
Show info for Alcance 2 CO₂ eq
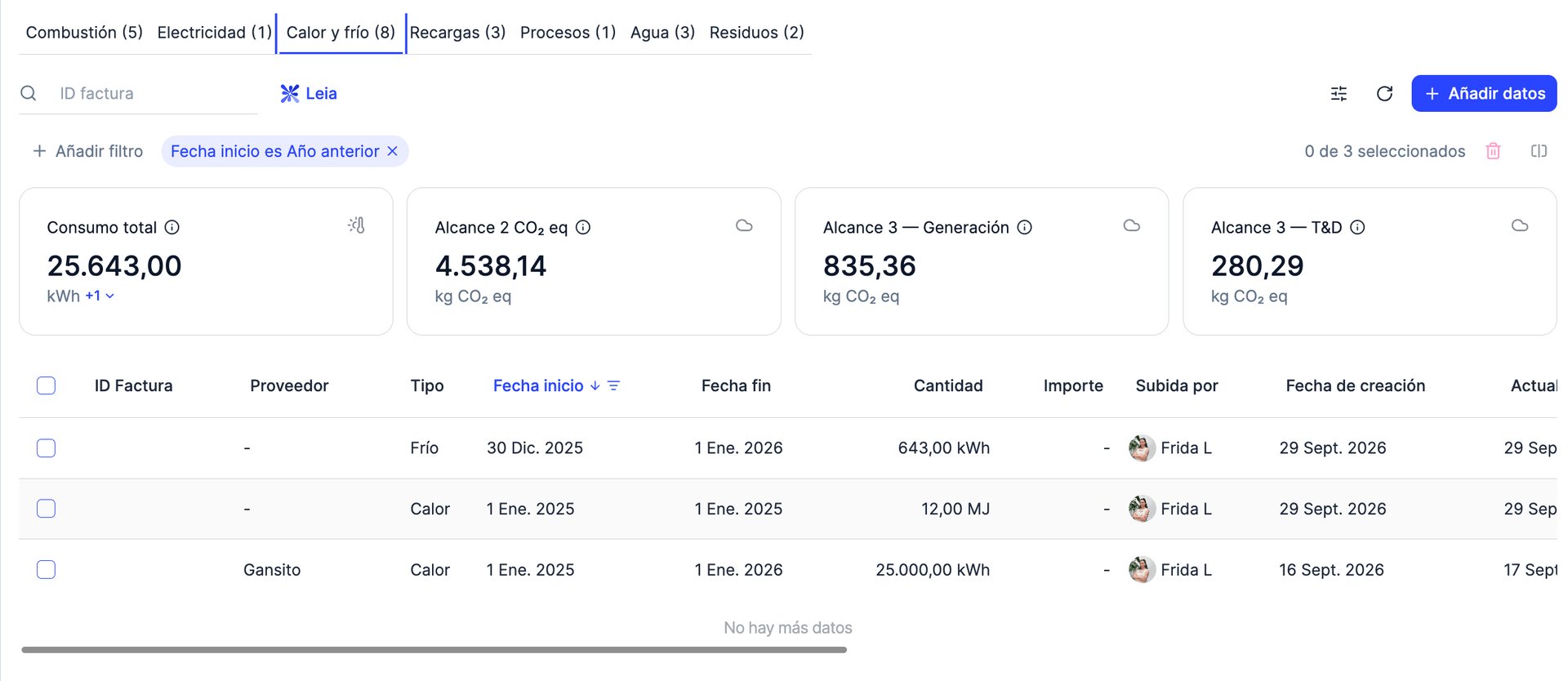[x=583, y=227]
